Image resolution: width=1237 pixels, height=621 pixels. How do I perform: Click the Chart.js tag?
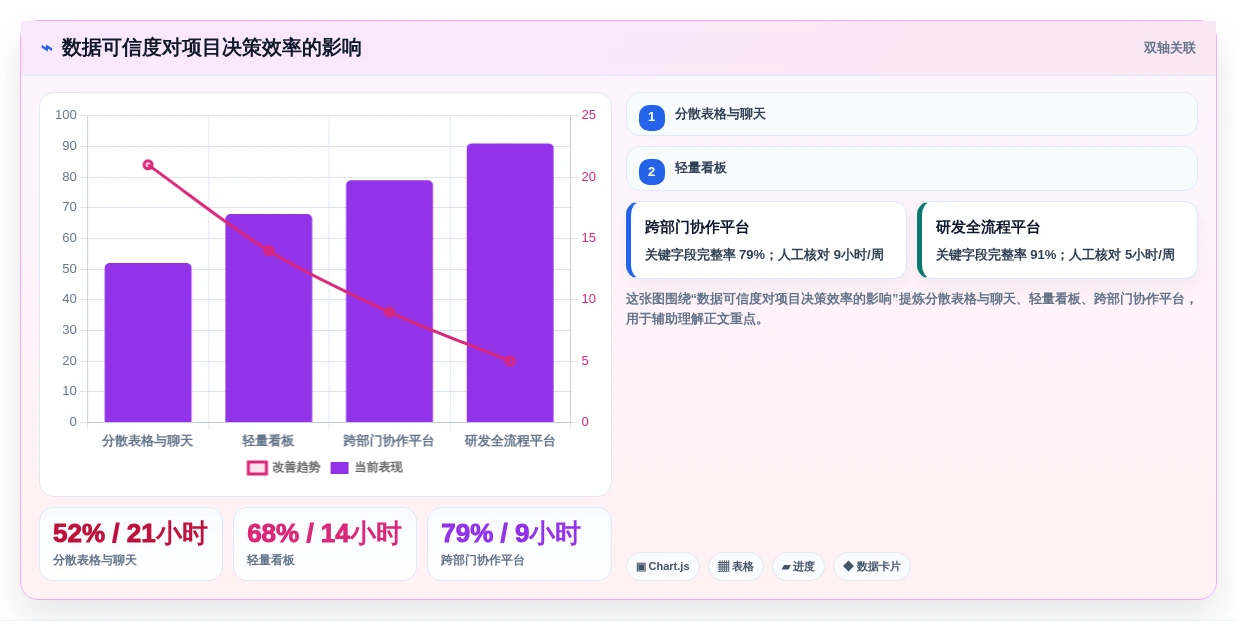point(662,567)
